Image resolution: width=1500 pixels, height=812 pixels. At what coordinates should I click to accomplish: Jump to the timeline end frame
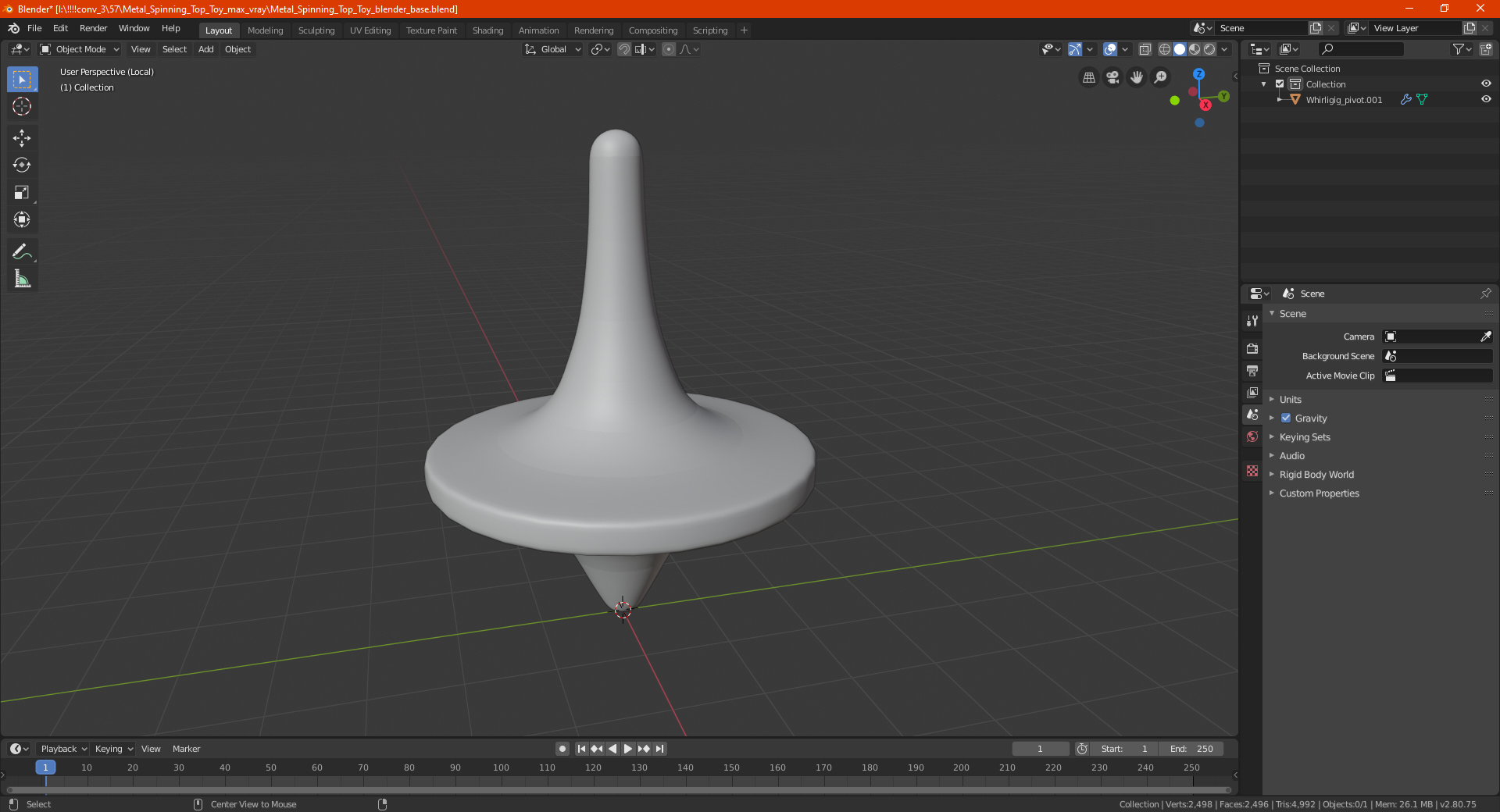tap(660, 749)
